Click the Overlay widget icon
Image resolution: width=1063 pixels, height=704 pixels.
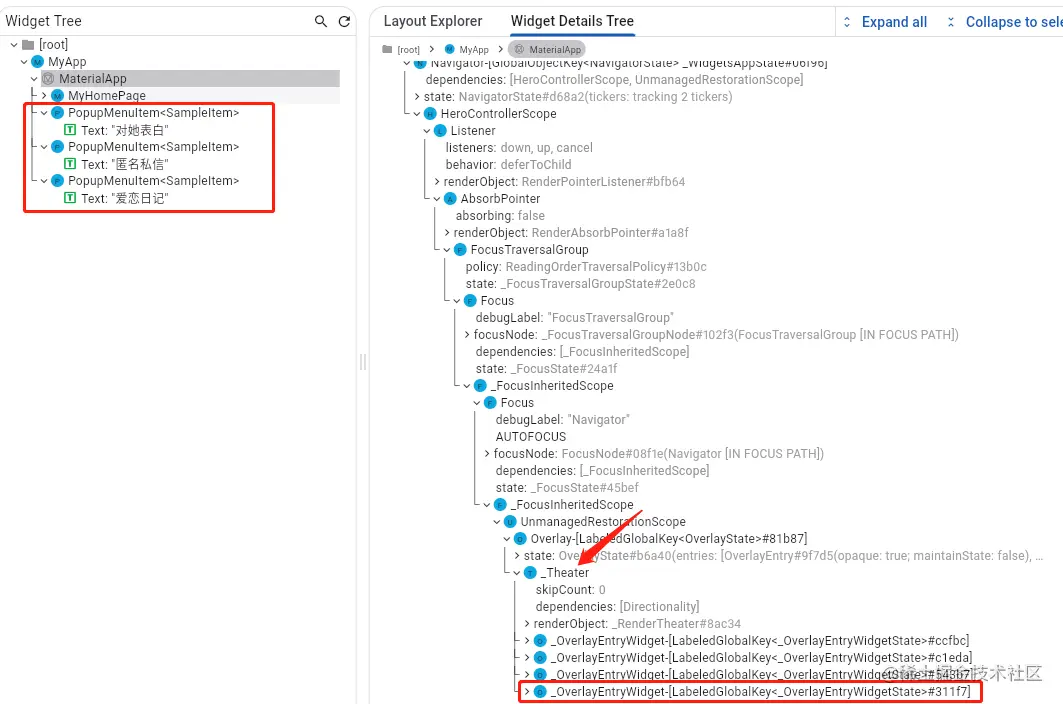(521, 539)
